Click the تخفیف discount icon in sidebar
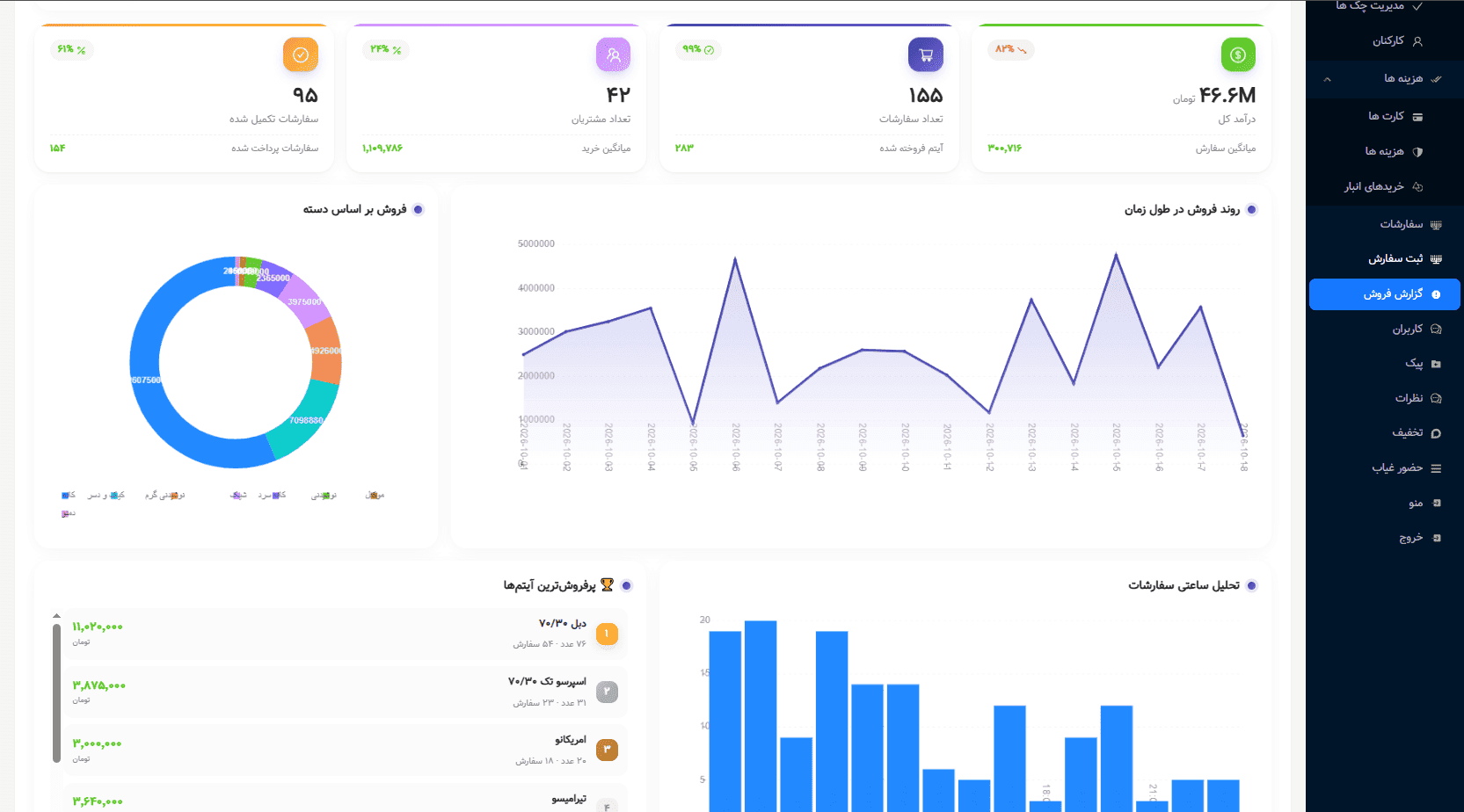This screenshot has height=812, width=1464. pyautogui.click(x=1436, y=433)
